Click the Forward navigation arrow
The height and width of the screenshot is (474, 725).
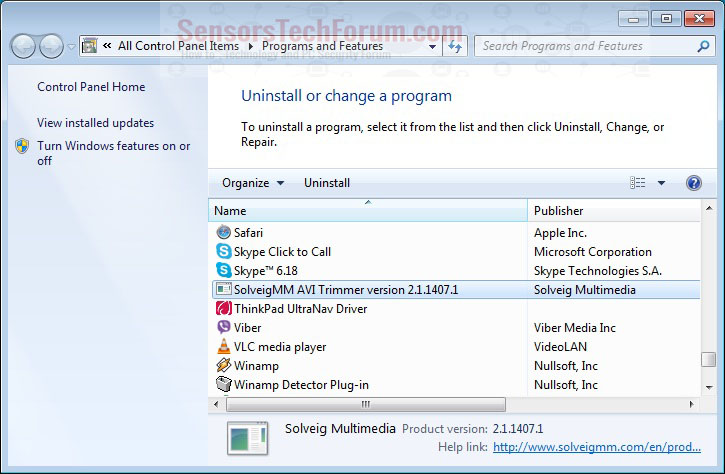(51, 46)
